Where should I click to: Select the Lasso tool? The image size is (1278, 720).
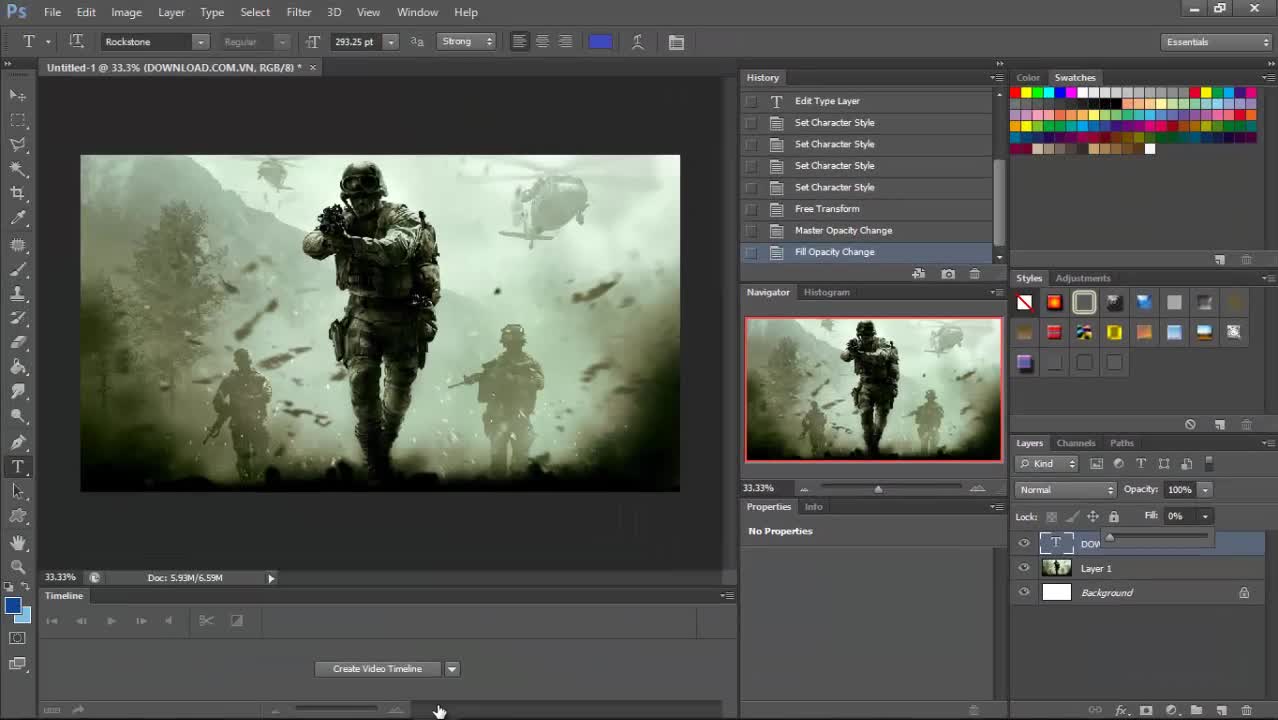pyautogui.click(x=18, y=145)
